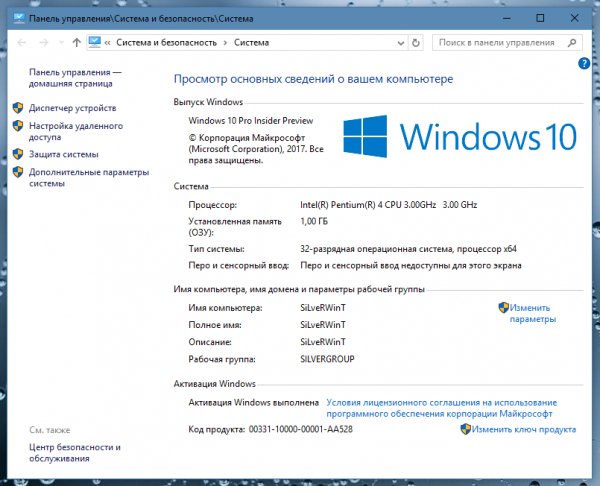Click the shield icon next to 'Изменить ключ продукта'
This screenshot has width=600, height=486.
pos(465,429)
